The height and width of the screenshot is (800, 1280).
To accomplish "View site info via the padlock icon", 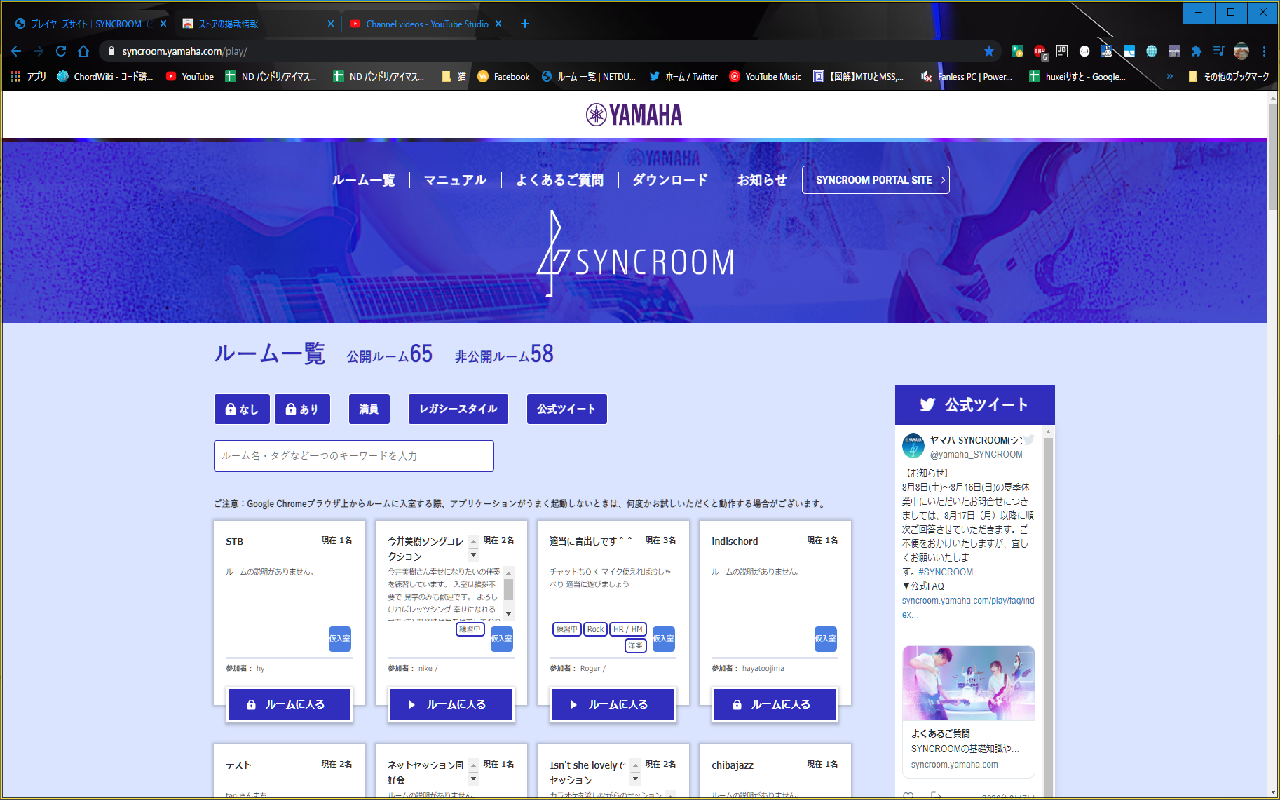I will pos(113,51).
